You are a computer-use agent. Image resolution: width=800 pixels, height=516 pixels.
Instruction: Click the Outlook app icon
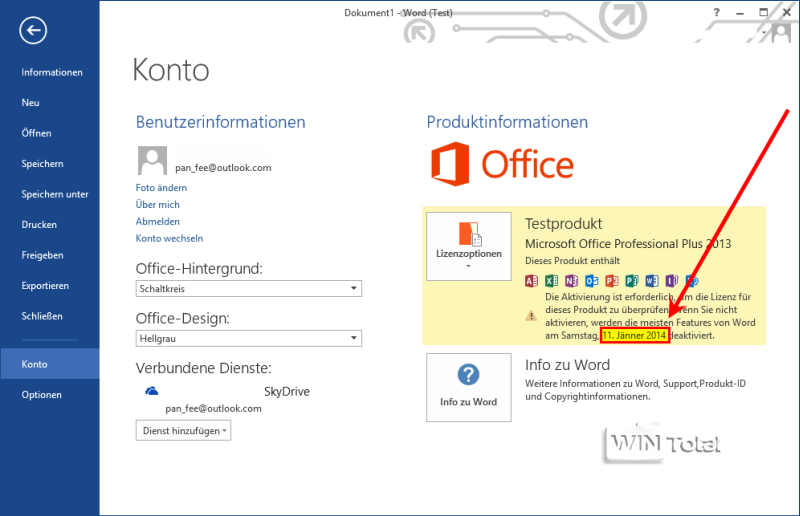point(591,281)
